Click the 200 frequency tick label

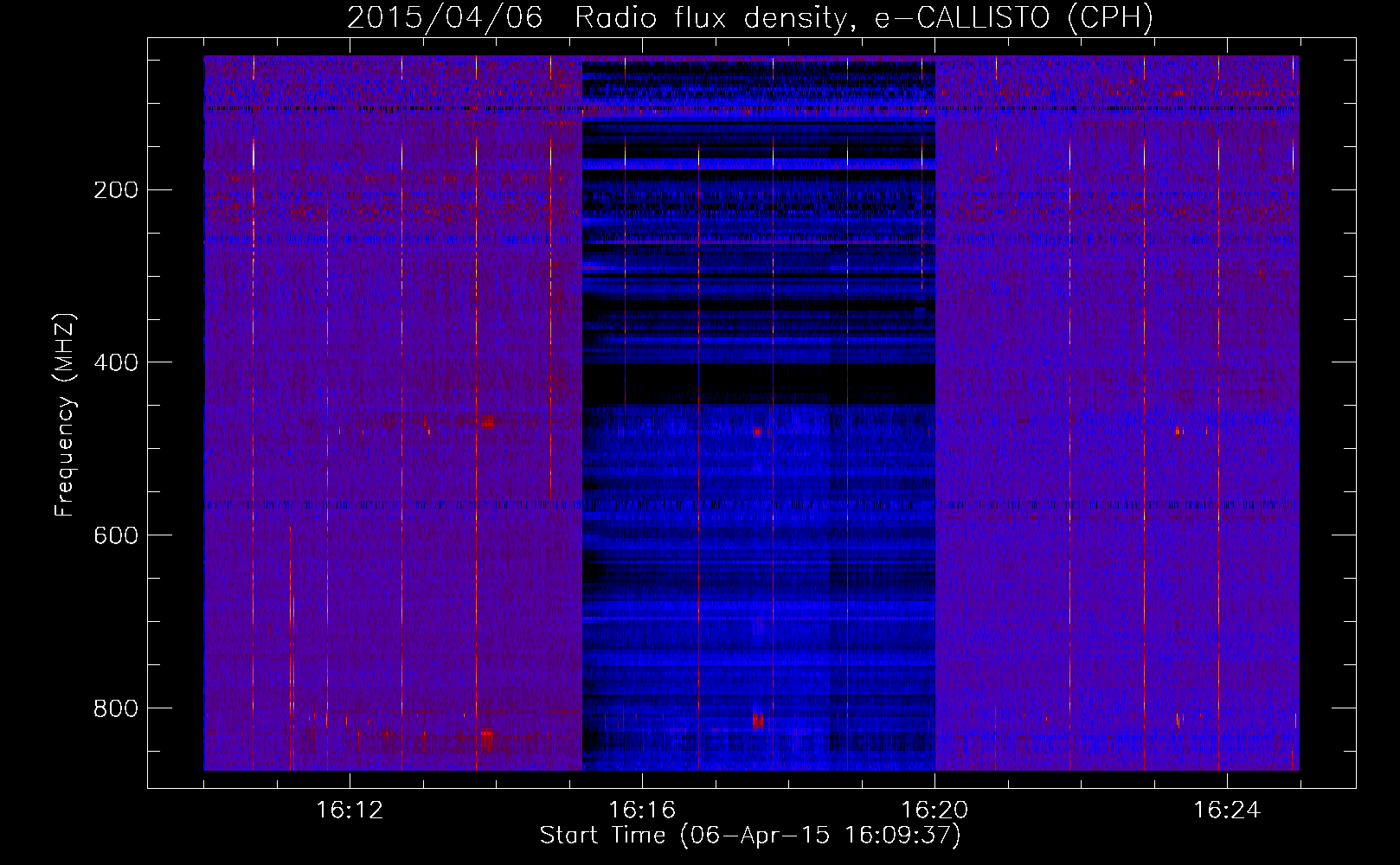[116, 190]
